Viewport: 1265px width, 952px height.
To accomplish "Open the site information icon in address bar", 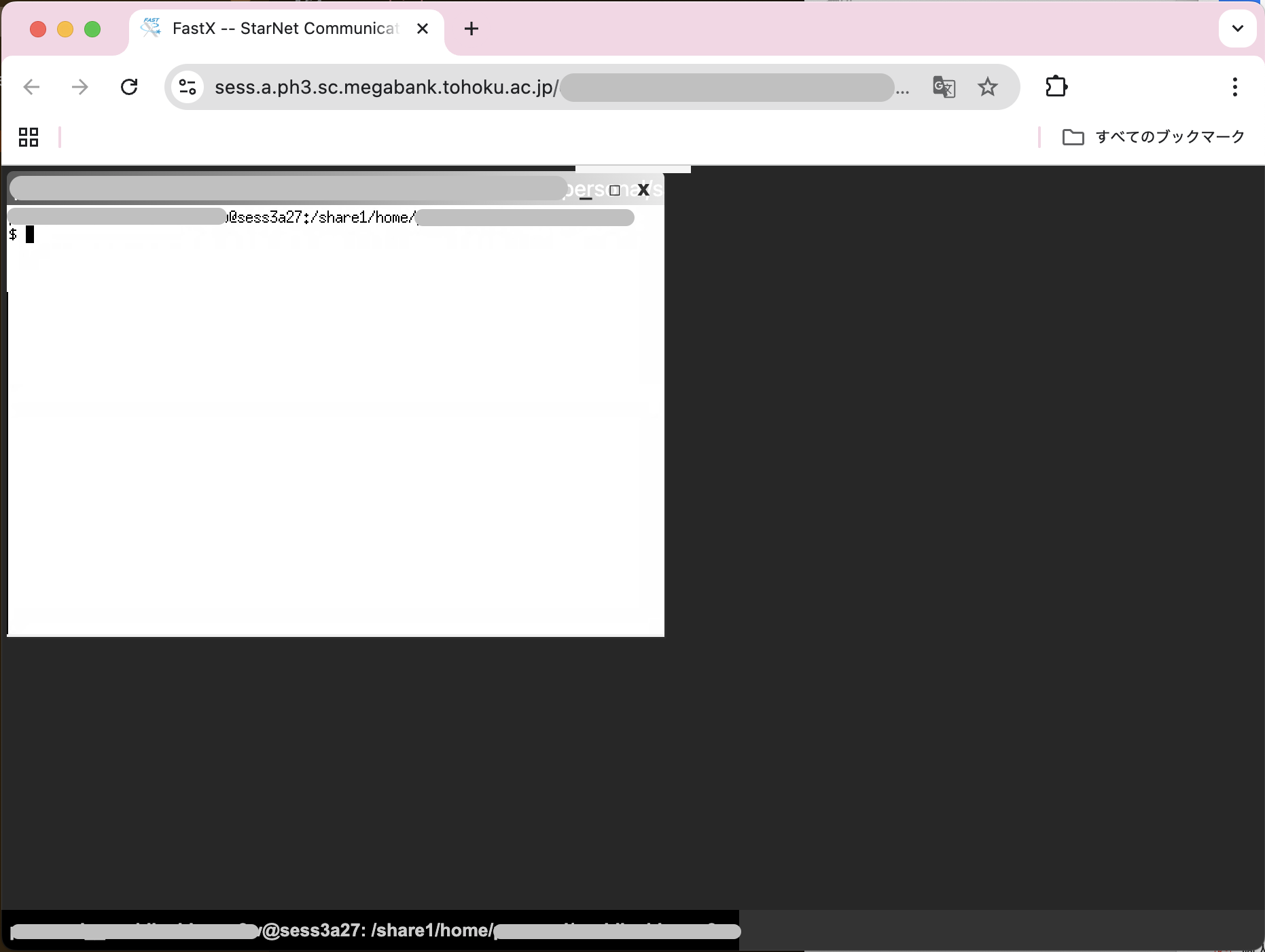I will pos(188,87).
